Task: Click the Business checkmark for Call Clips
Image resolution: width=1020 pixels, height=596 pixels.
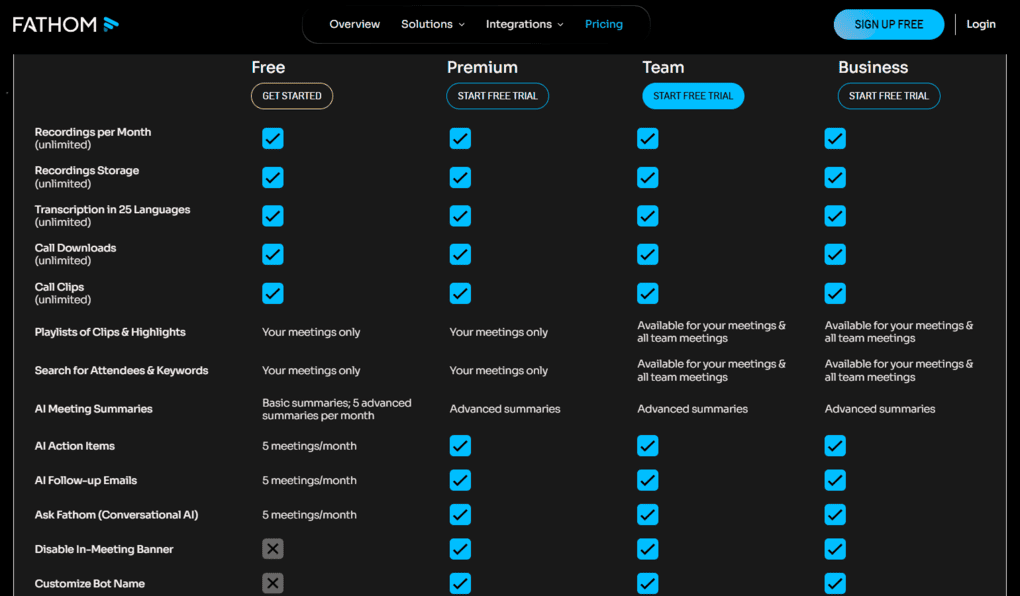Action: (835, 293)
